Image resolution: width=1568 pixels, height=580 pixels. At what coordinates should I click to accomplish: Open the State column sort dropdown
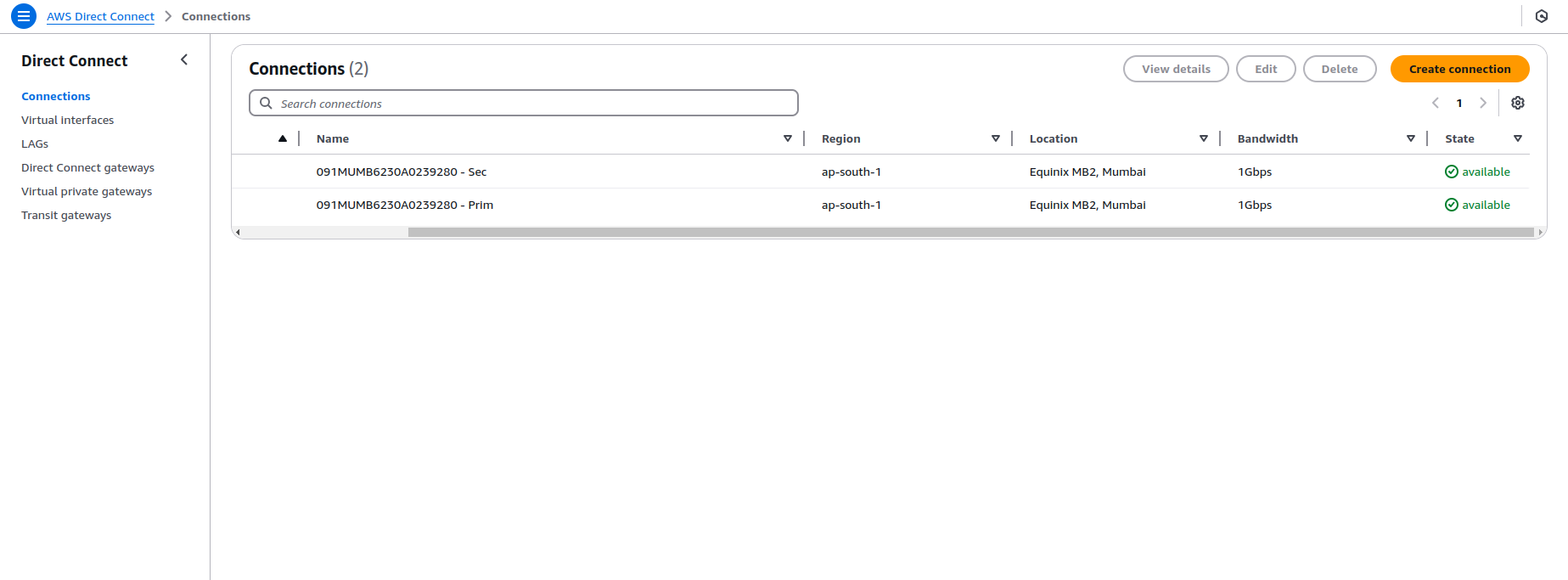pyautogui.click(x=1518, y=138)
